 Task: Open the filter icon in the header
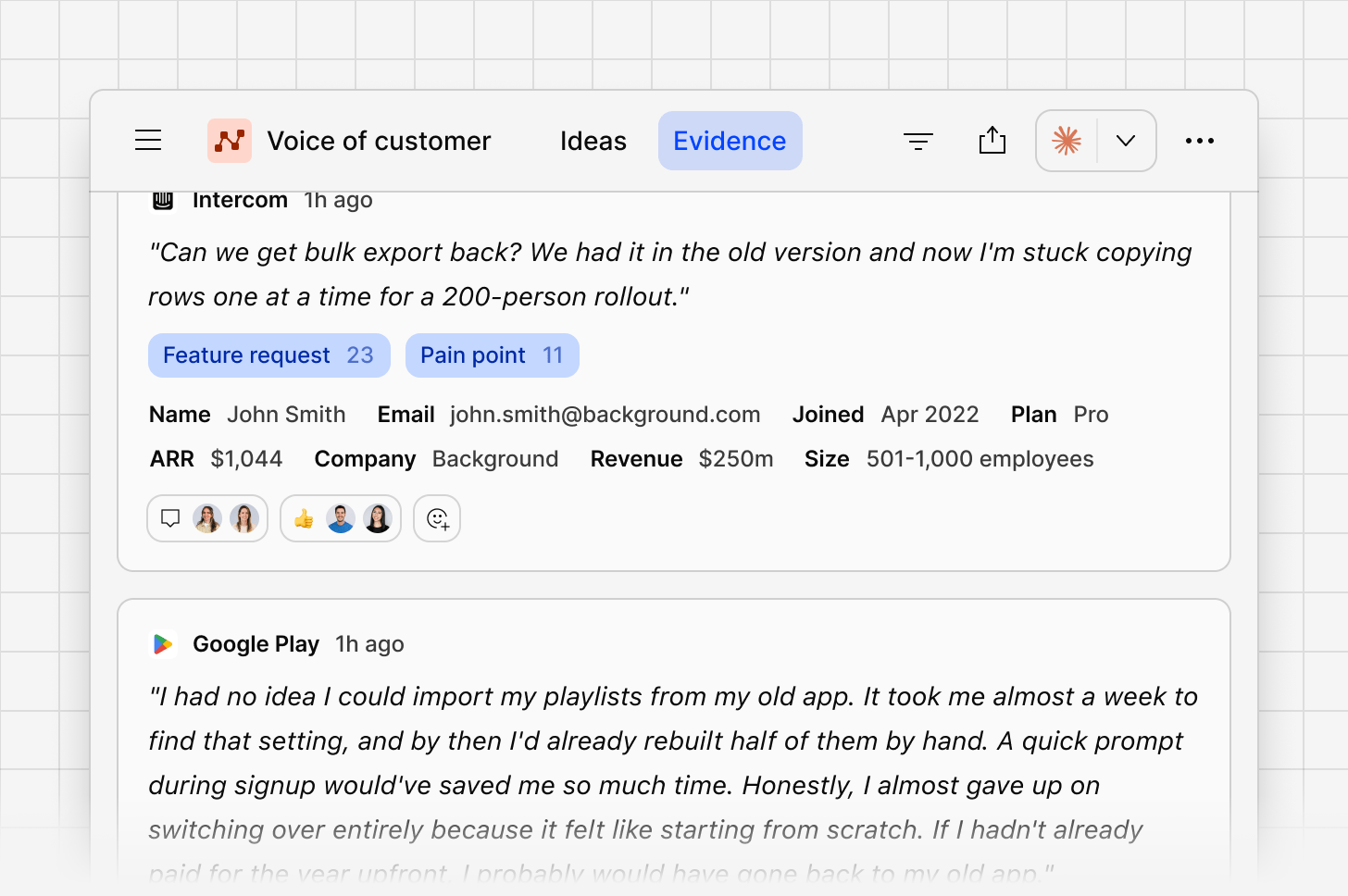pos(918,141)
